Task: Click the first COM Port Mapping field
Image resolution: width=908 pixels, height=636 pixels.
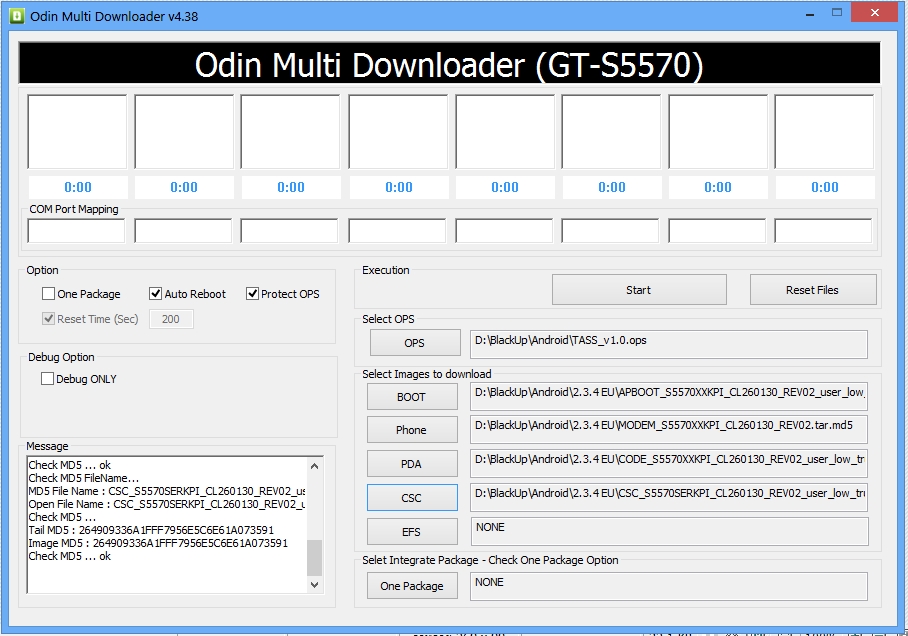Action: [x=76, y=231]
